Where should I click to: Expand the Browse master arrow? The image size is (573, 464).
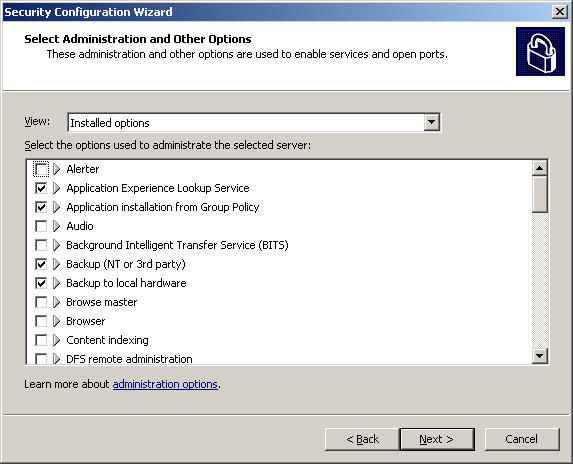pyautogui.click(x=56, y=302)
